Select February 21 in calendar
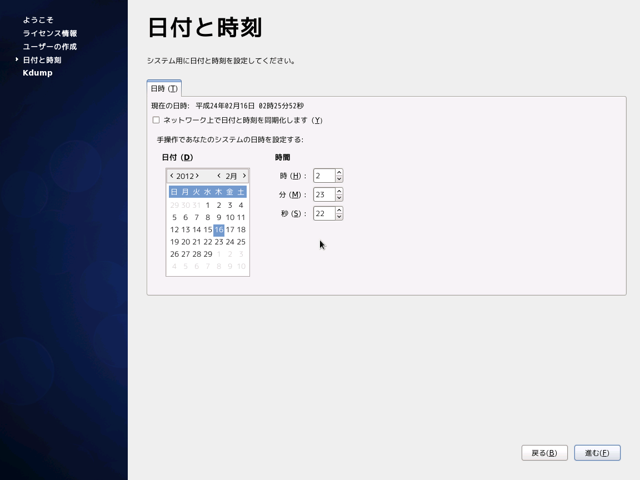The height and width of the screenshot is (480, 640). click(197, 242)
